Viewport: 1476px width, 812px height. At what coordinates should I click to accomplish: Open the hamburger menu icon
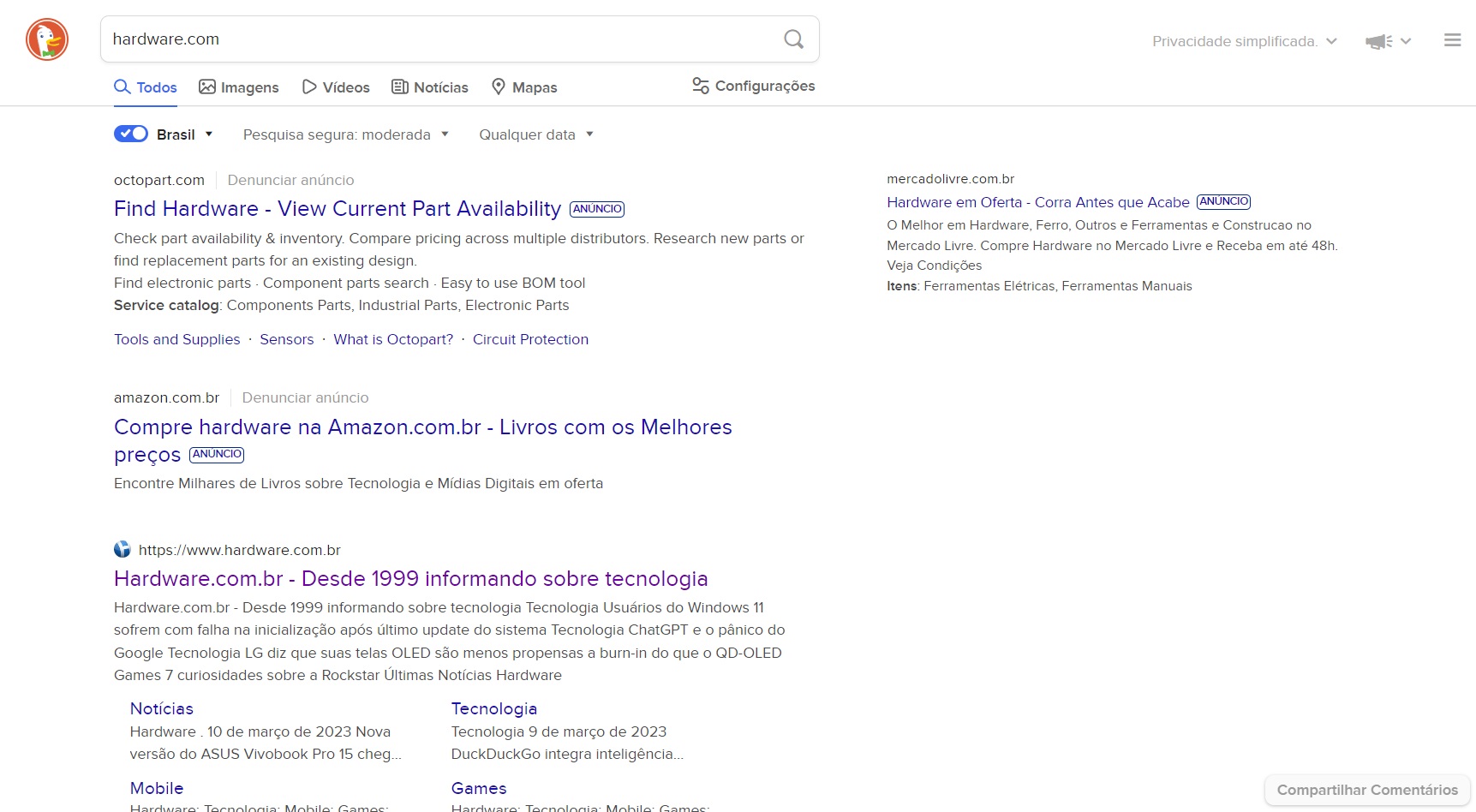(1452, 40)
